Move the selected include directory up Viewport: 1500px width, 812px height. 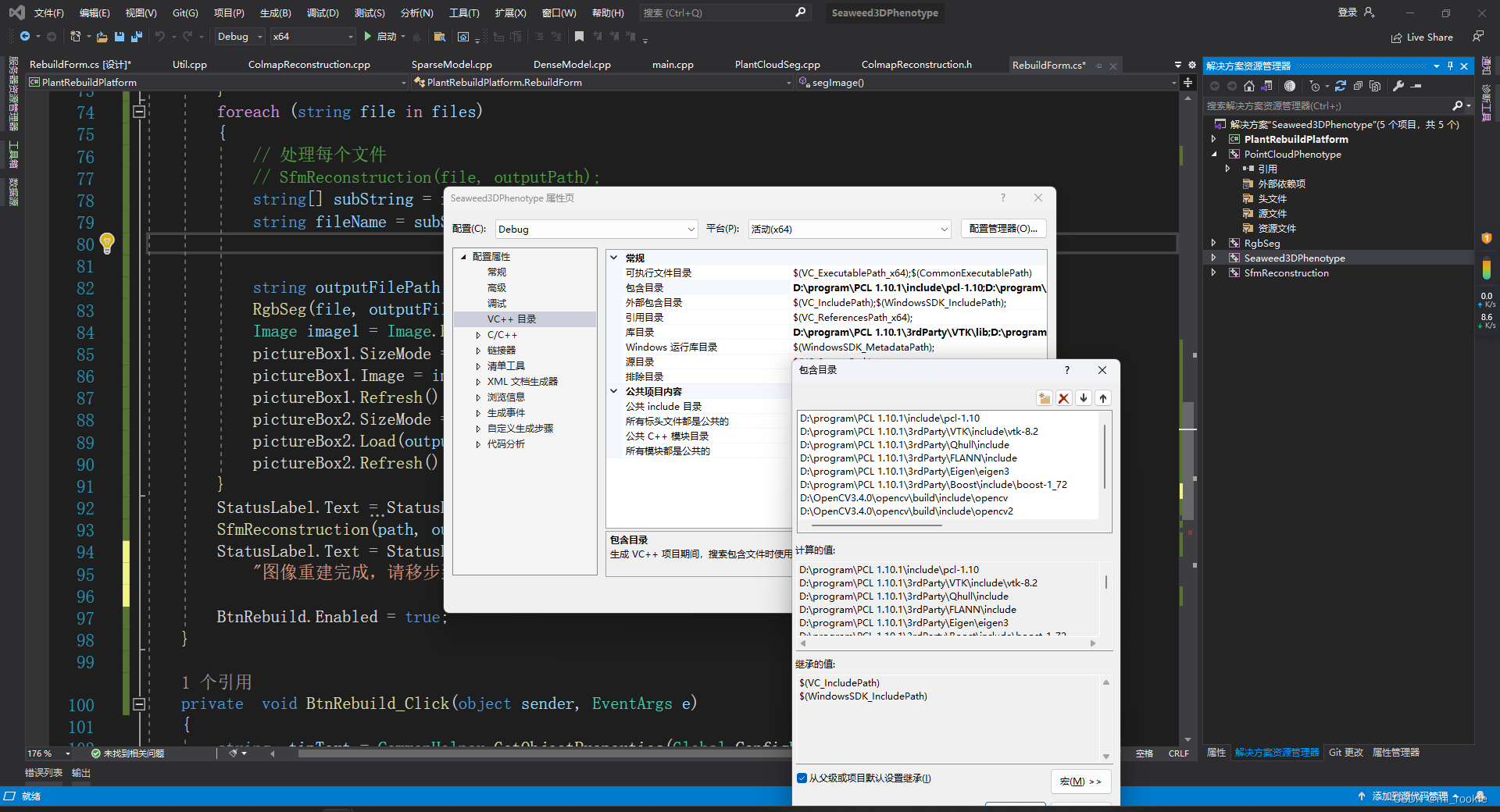coord(1103,397)
